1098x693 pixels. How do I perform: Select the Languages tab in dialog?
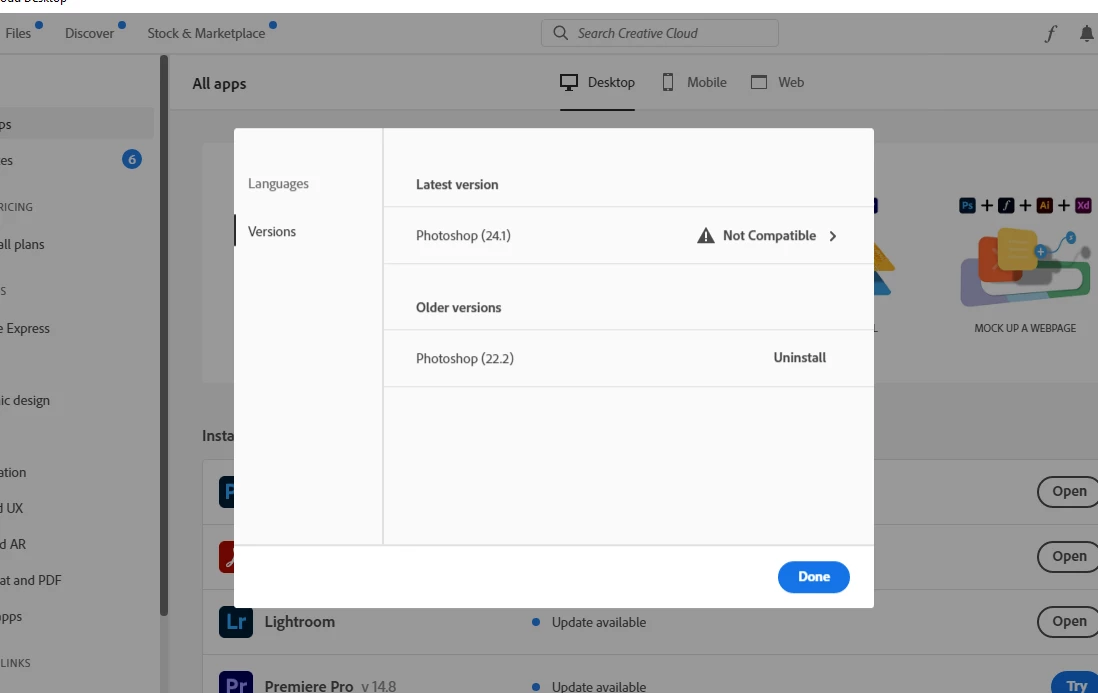click(x=278, y=183)
